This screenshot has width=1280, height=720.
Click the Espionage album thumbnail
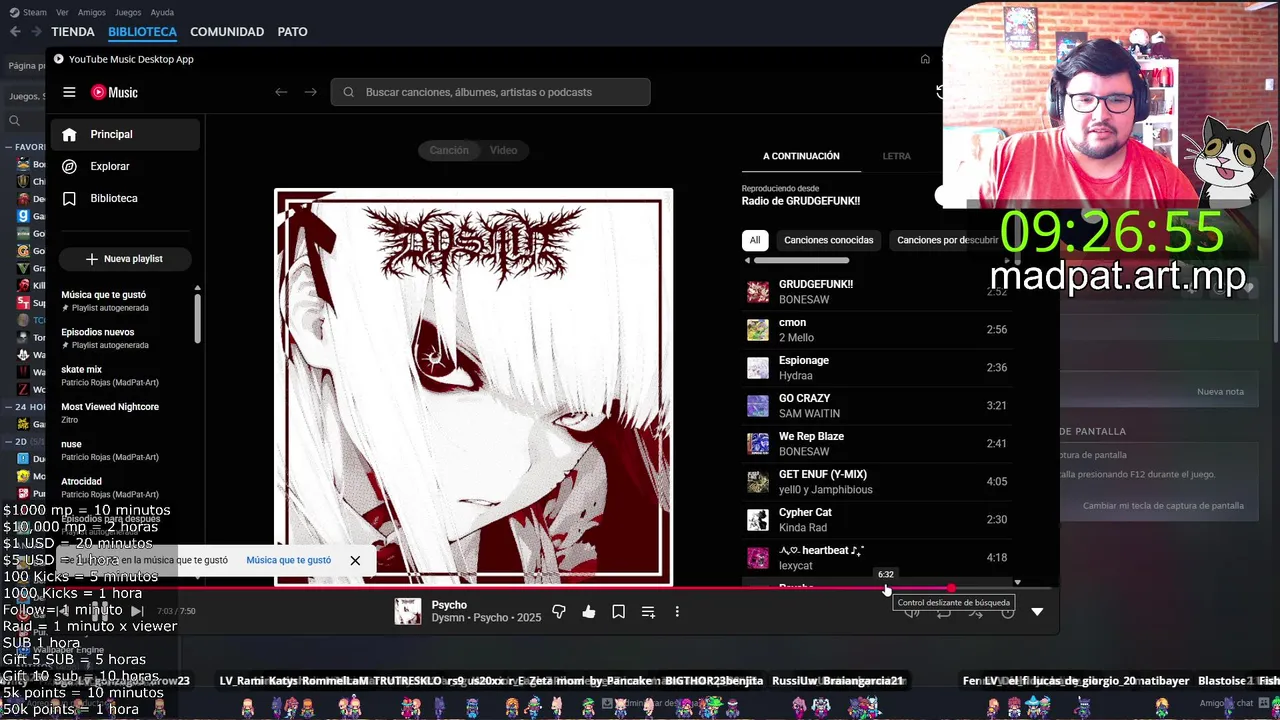coord(758,368)
